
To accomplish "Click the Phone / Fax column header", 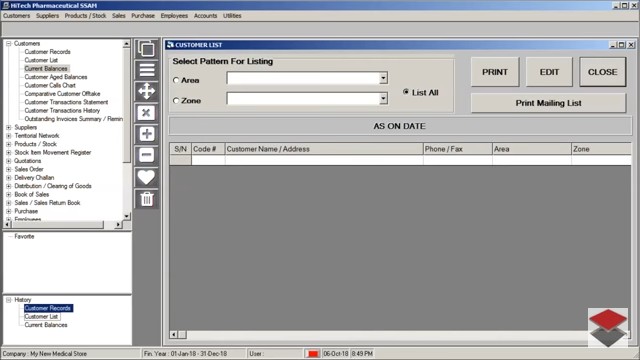I will pos(458,149).
